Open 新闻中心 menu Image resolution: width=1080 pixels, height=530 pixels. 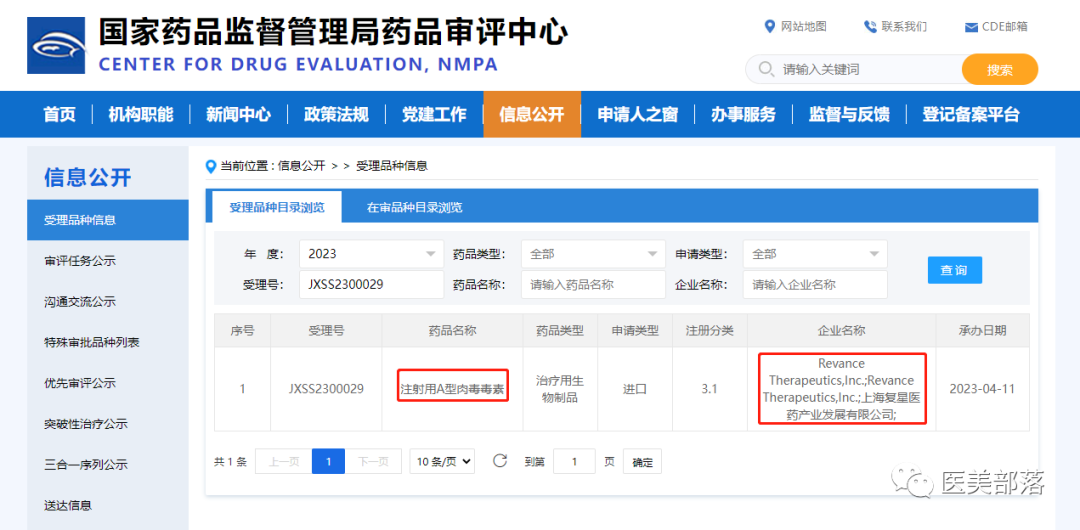[238, 114]
